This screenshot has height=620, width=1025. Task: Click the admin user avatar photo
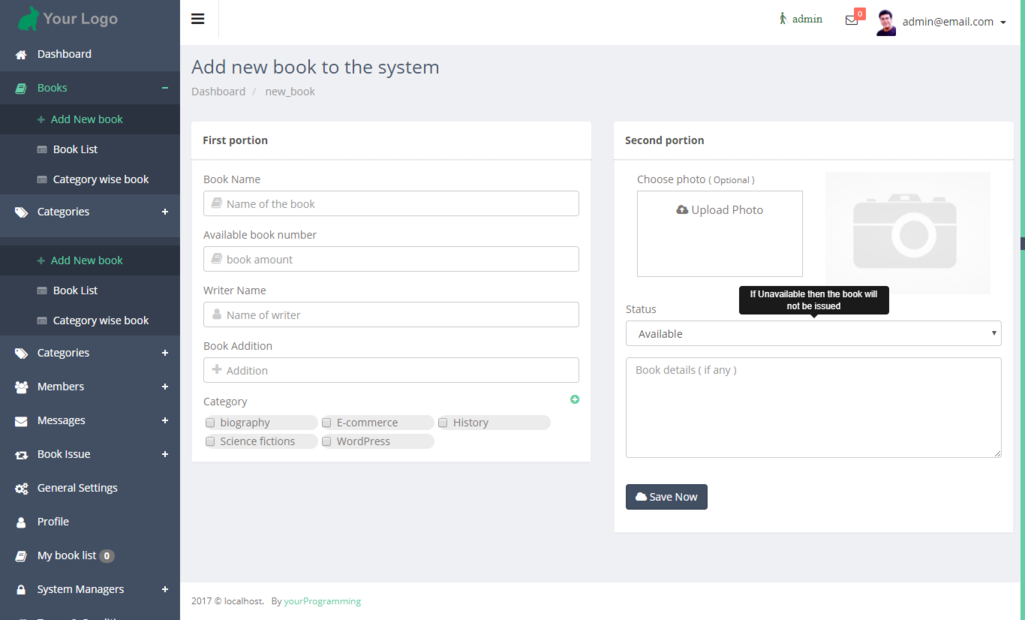[x=885, y=22]
